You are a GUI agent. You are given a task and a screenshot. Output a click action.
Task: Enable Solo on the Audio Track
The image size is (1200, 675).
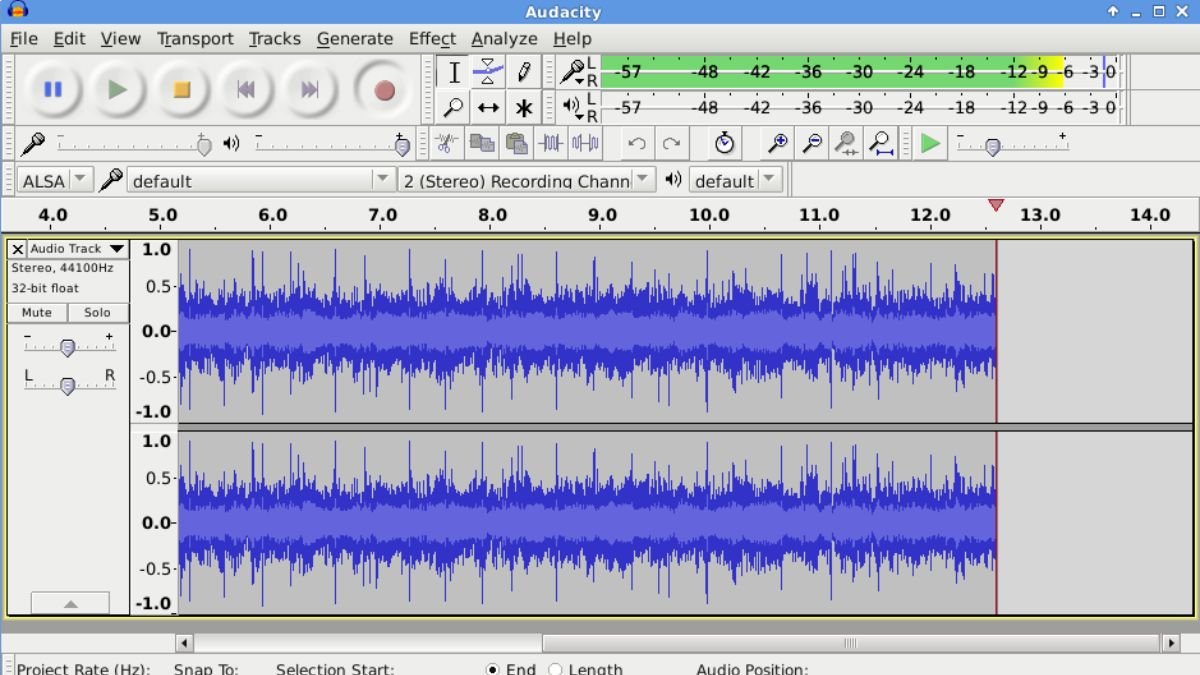[x=97, y=312]
